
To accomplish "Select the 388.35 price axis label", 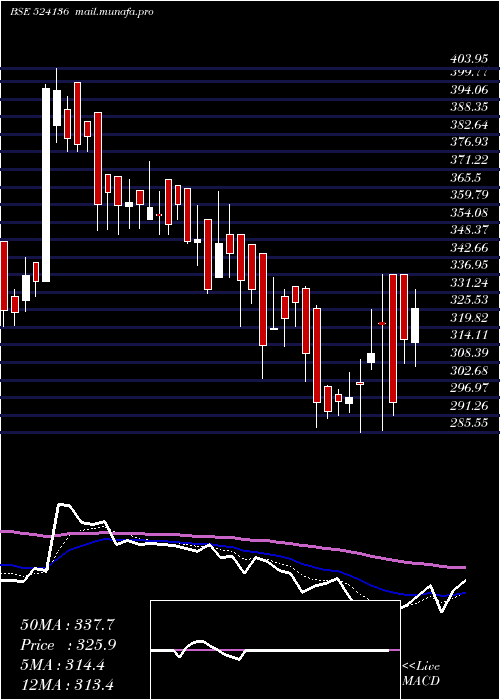I will click(x=468, y=107).
